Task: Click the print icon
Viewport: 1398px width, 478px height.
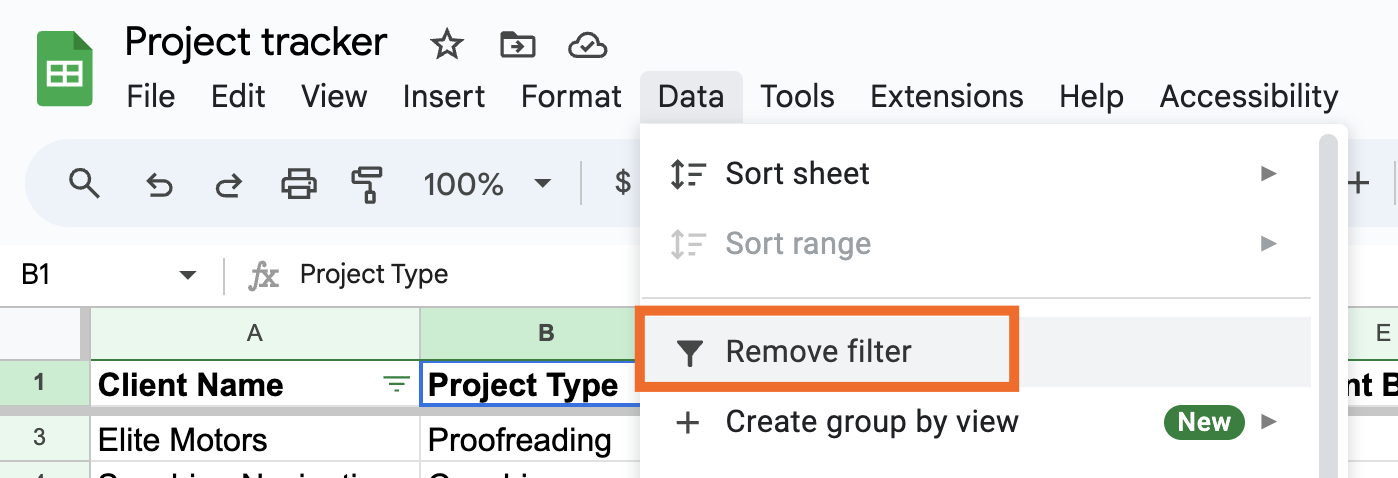Action: (299, 184)
